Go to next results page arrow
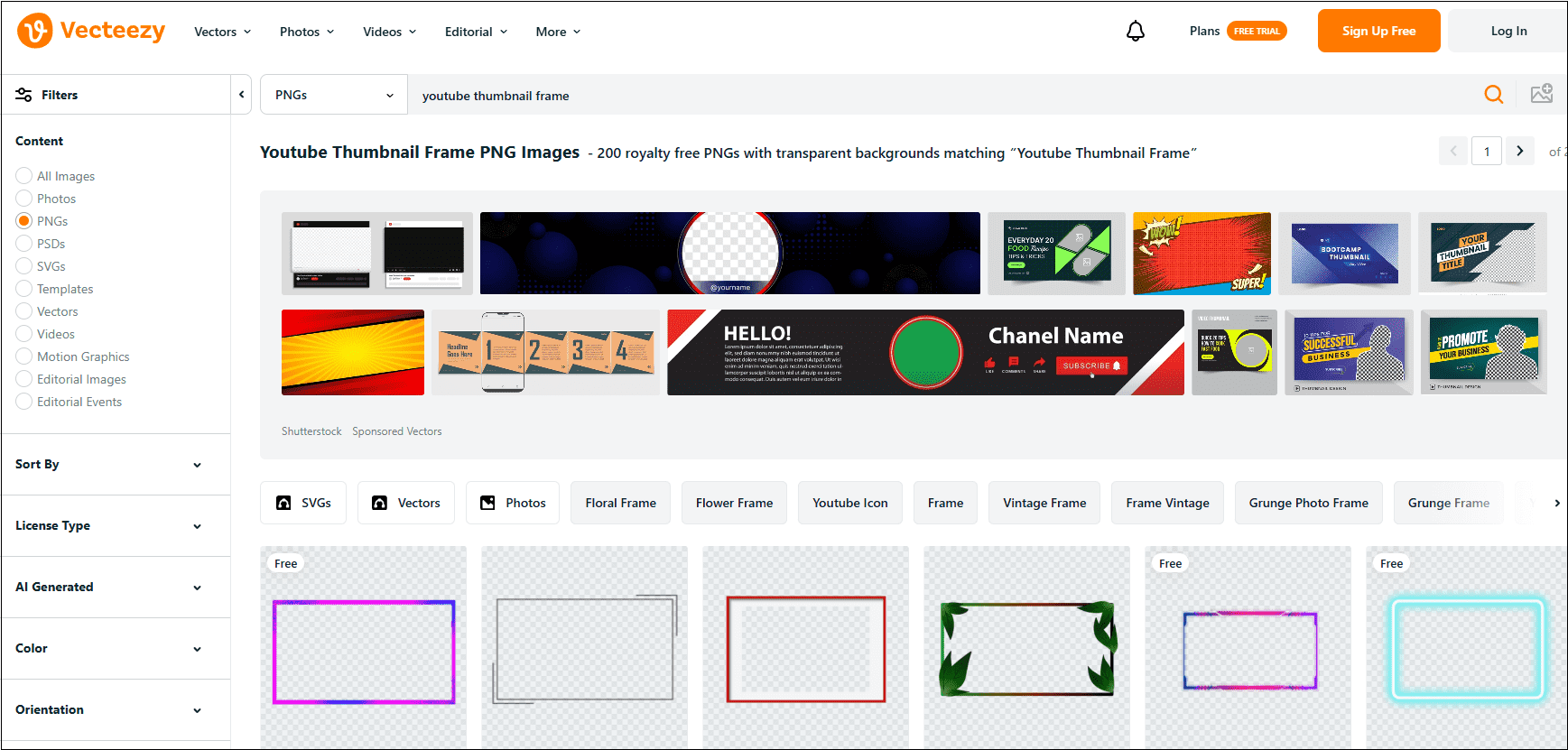Viewport: 1568px width, 750px height. click(x=1520, y=151)
